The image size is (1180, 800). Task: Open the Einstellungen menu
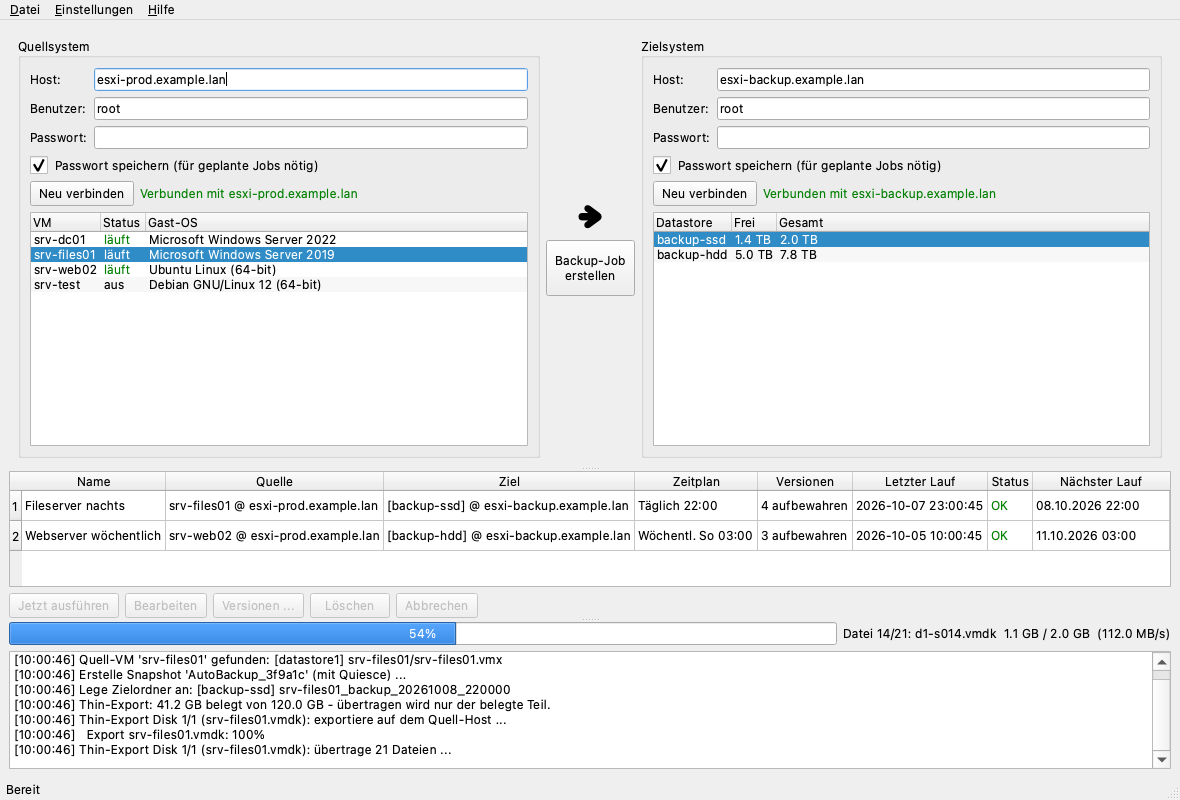click(x=94, y=10)
